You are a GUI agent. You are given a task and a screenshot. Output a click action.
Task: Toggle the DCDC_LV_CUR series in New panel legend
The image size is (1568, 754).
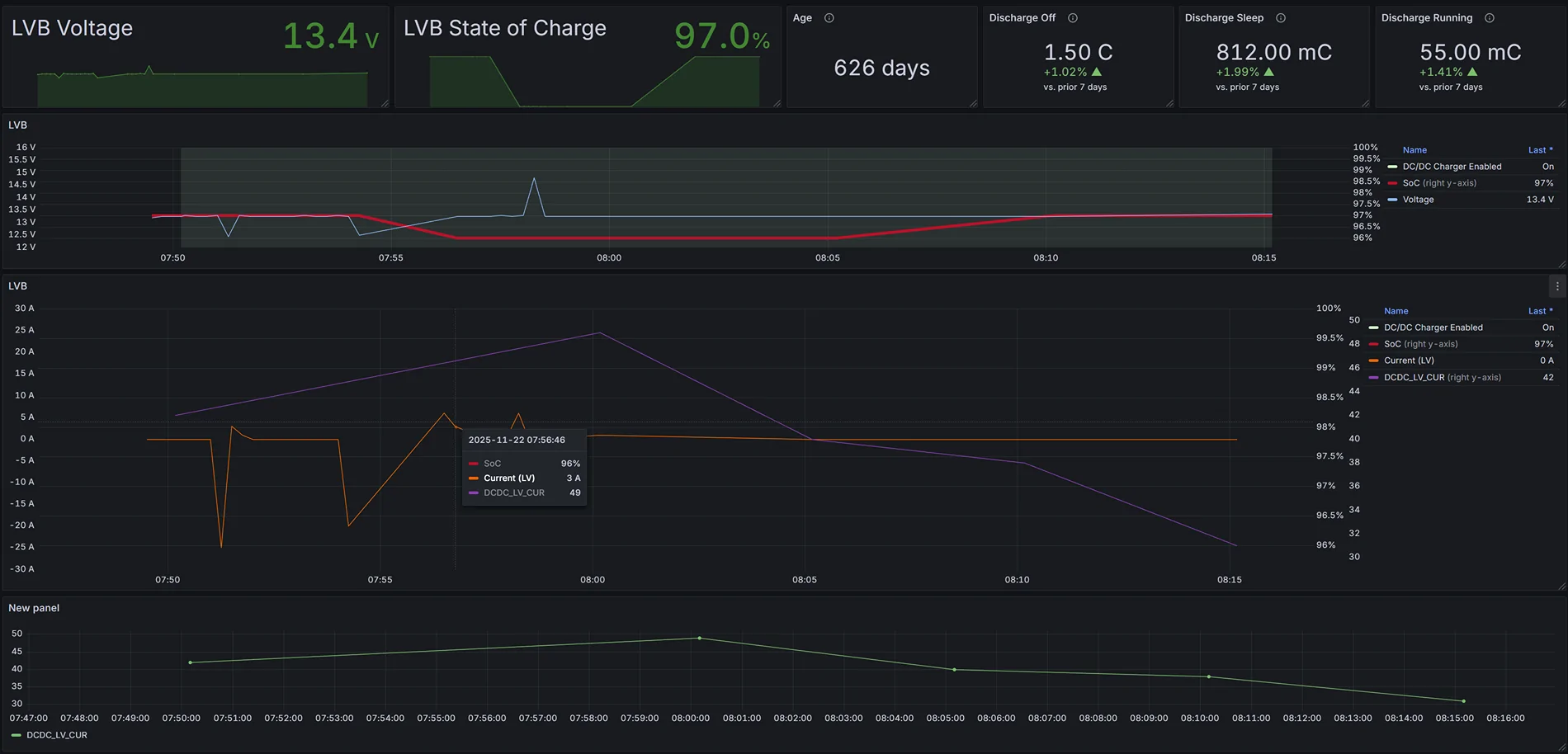[56, 735]
